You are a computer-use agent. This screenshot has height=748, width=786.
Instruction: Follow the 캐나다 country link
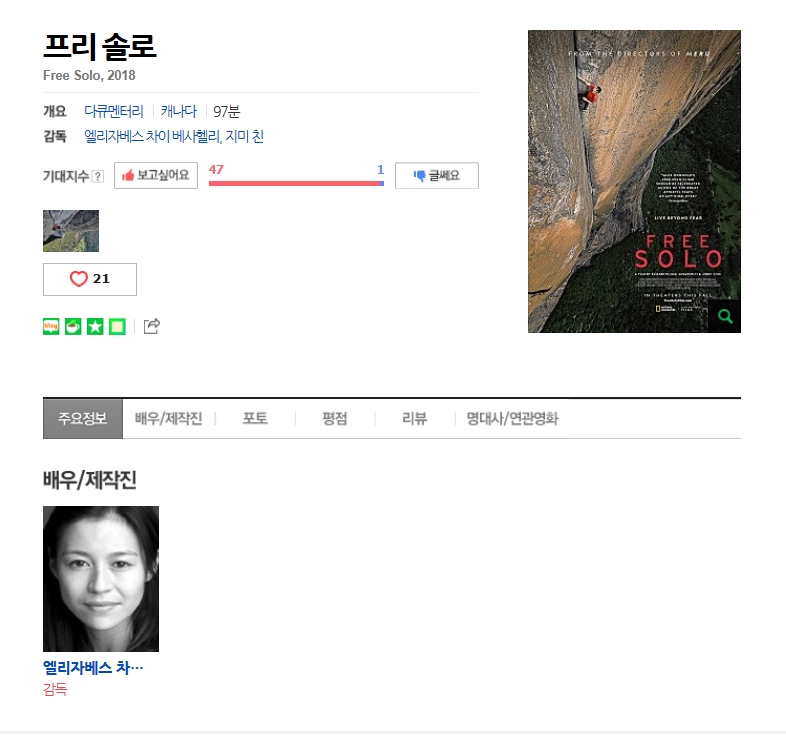click(178, 111)
